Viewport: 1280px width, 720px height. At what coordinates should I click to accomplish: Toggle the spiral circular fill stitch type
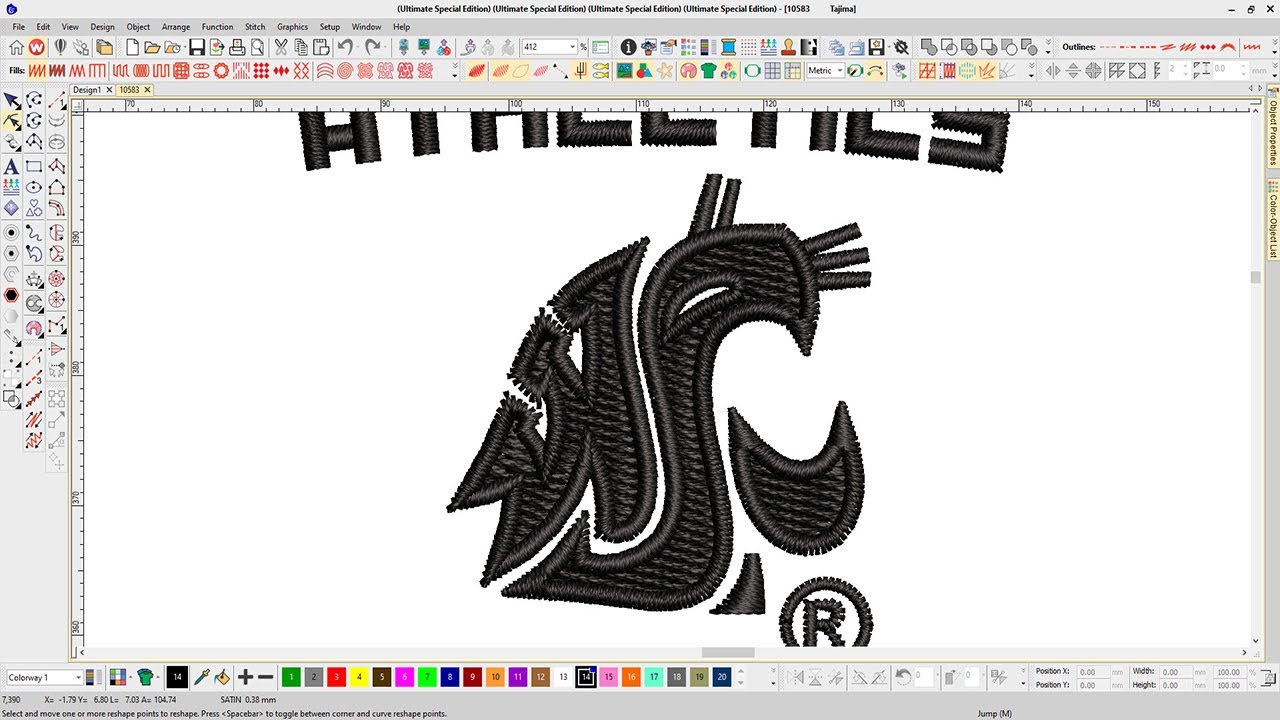click(344, 71)
